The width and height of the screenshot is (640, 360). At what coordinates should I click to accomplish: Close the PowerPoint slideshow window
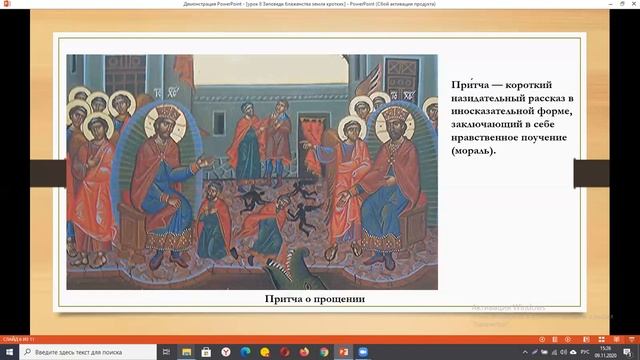coord(634,4)
